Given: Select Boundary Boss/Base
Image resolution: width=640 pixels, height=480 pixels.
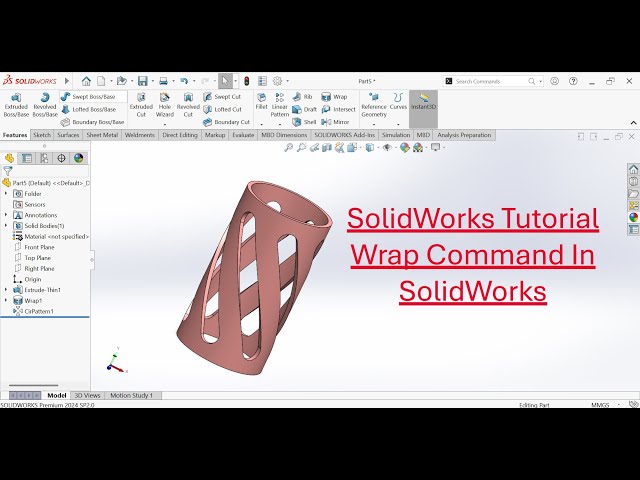Looking at the screenshot, I should pos(92,122).
